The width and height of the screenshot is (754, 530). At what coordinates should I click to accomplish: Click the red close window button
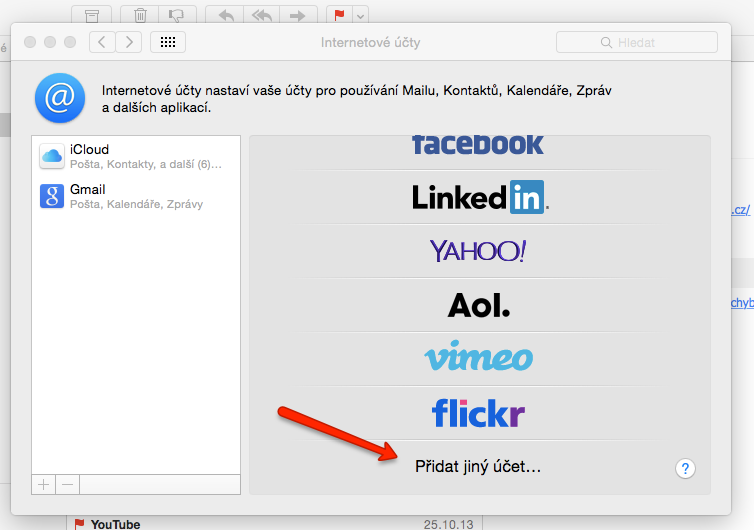tap(30, 42)
